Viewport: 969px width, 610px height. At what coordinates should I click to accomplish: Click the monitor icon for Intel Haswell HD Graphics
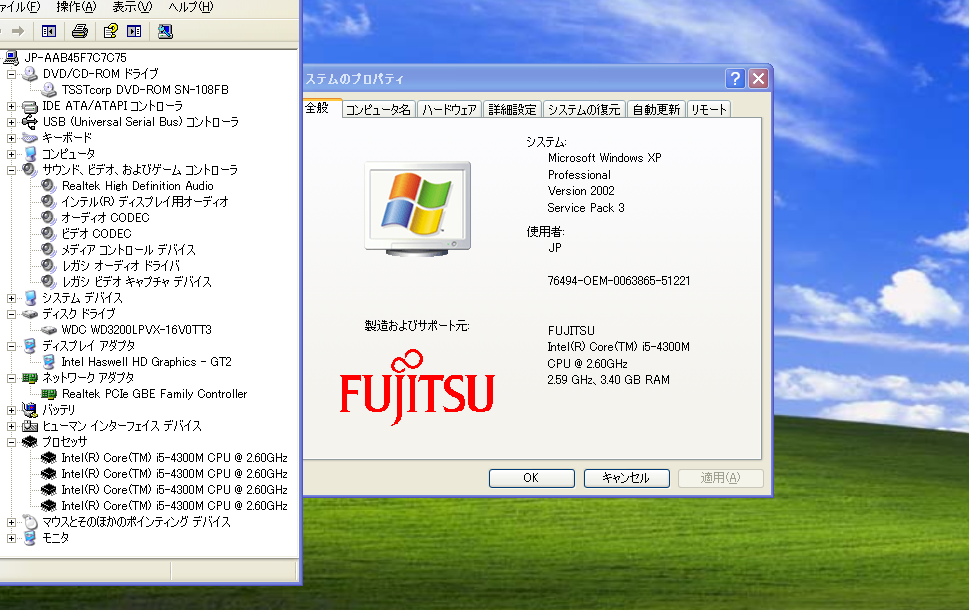tap(49, 362)
